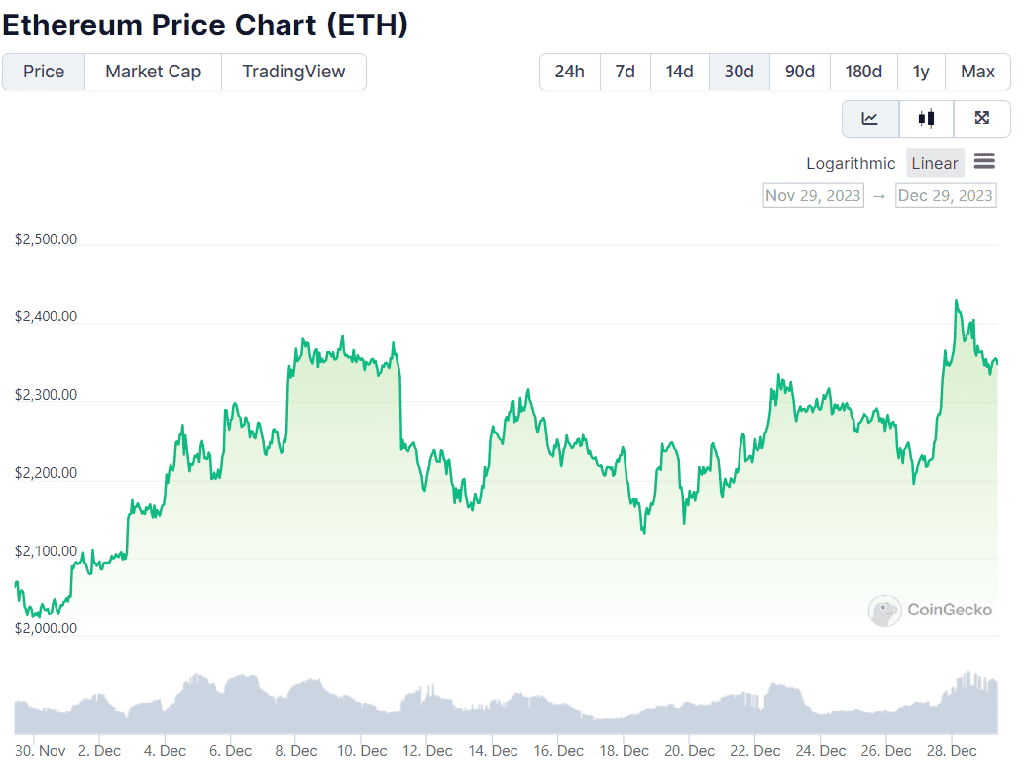Open chart hamburger menu icon
The width and height of the screenshot is (1024, 768).
tap(984, 162)
